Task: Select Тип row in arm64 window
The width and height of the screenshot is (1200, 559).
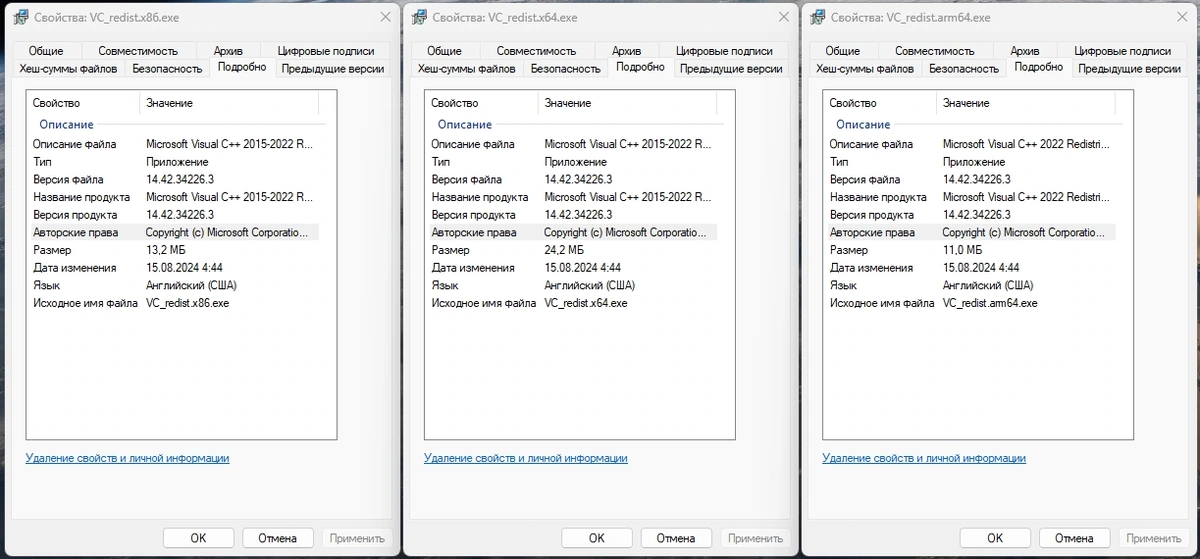Action: [x=971, y=161]
